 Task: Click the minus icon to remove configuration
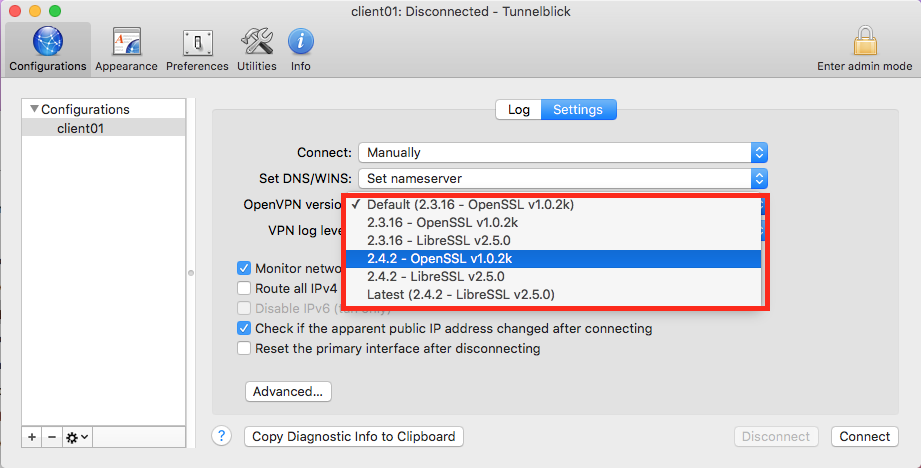click(x=52, y=437)
